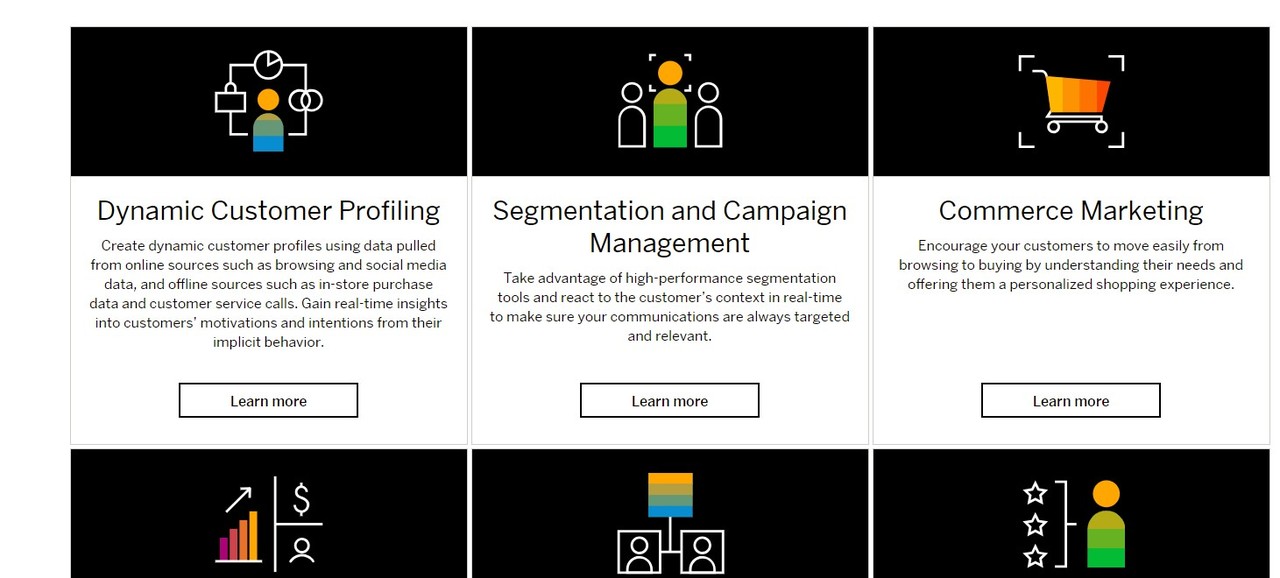This screenshot has height=578, width=1280.
Task: Select the Segmentation and Campaign Management heading
Action: (669, 227)
